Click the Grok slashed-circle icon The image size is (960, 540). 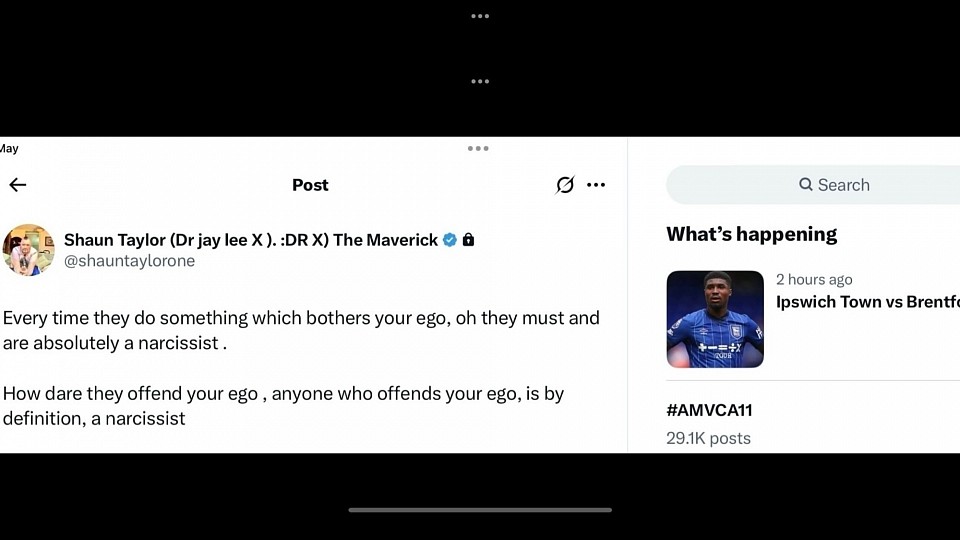(565, 185)
